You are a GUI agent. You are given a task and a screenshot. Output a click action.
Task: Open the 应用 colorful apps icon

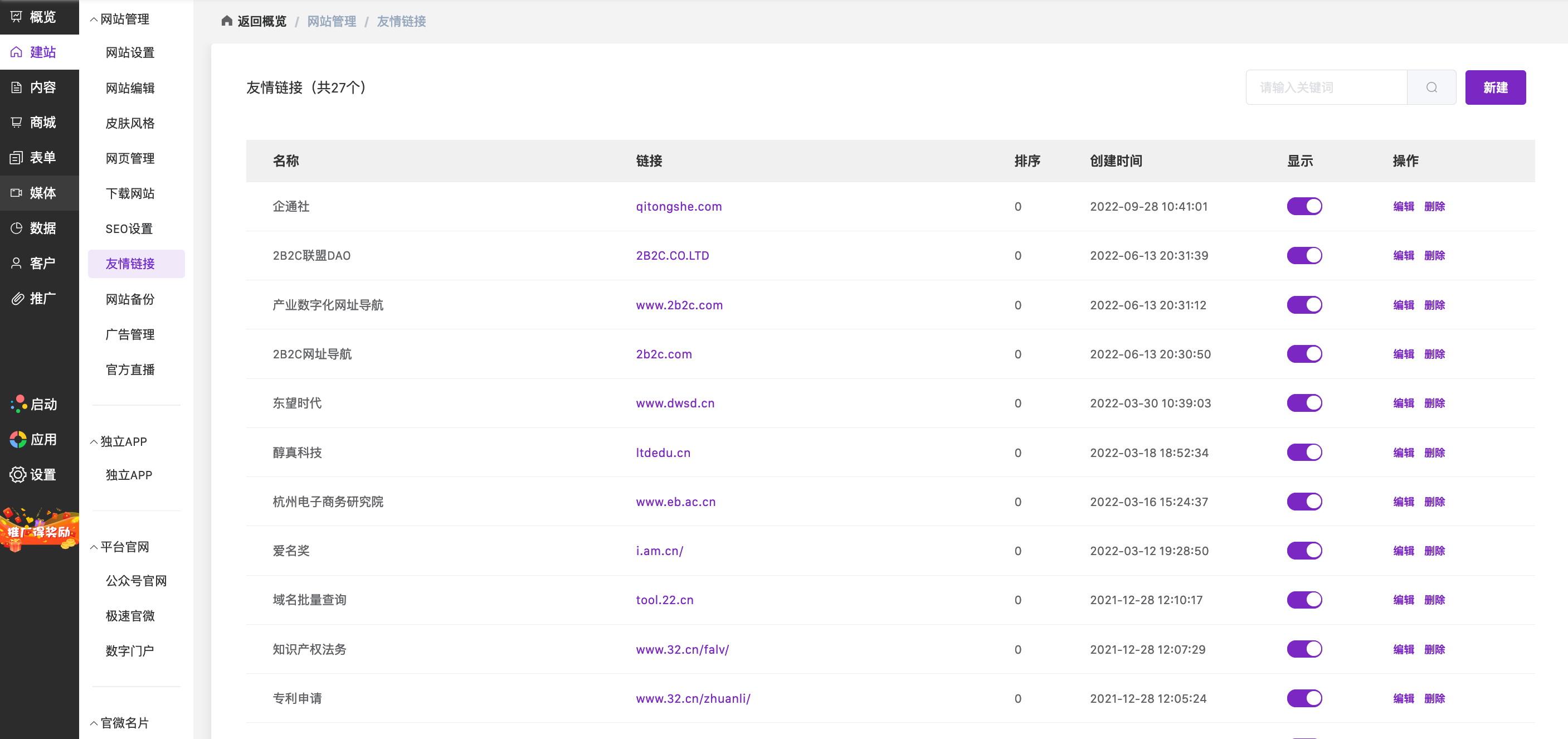coord(18,440)
